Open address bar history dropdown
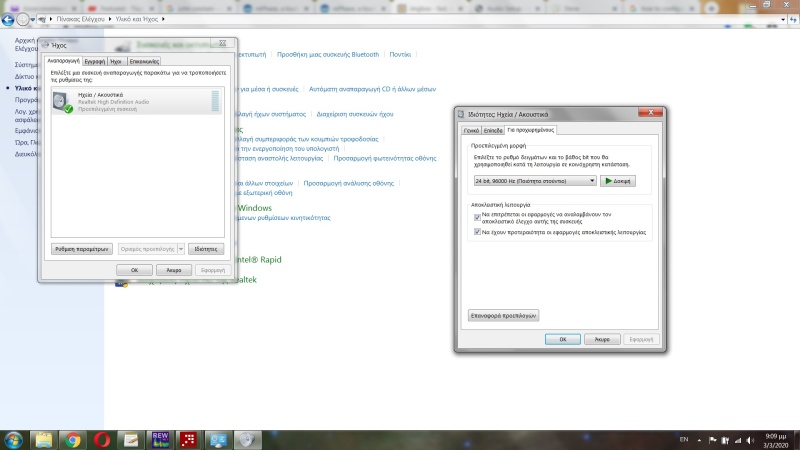The height and width of the screenshot is (450, 800). point(783,19)
